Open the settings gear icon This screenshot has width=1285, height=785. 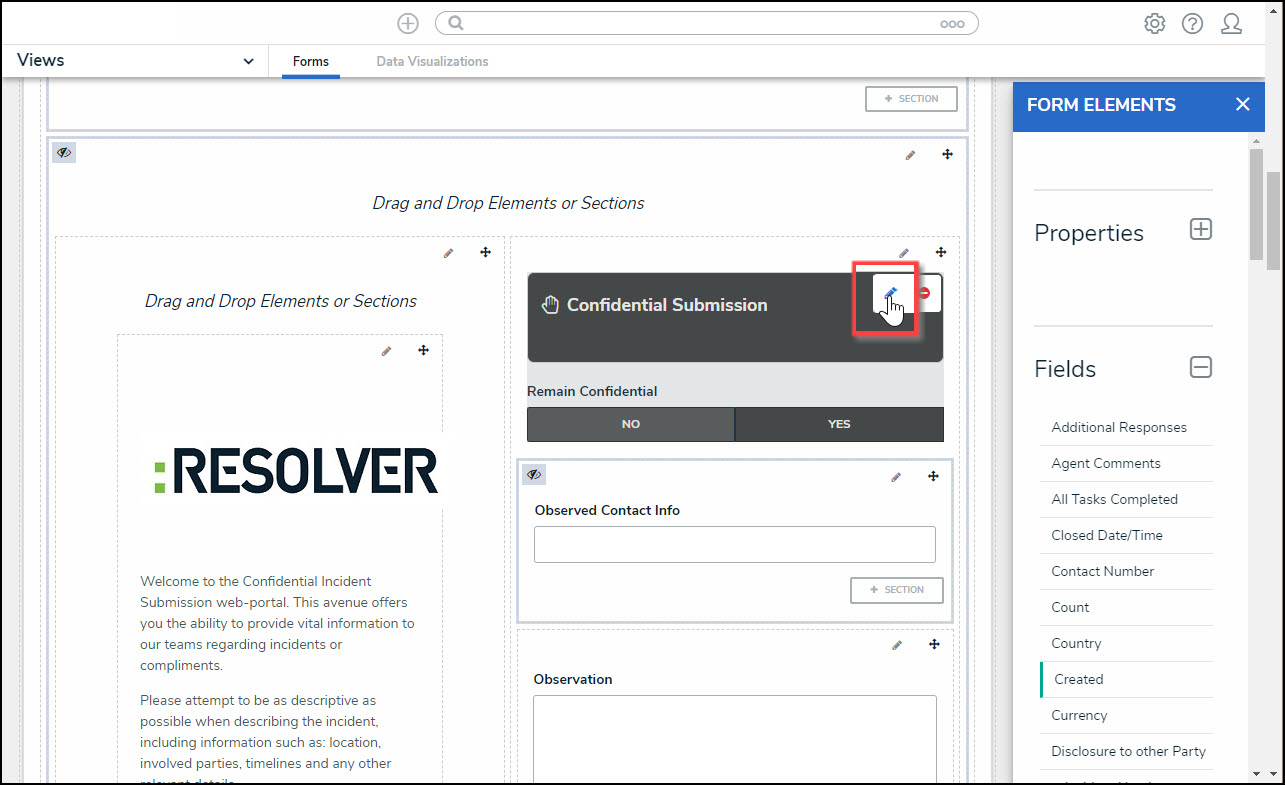tap(1154, 24)
